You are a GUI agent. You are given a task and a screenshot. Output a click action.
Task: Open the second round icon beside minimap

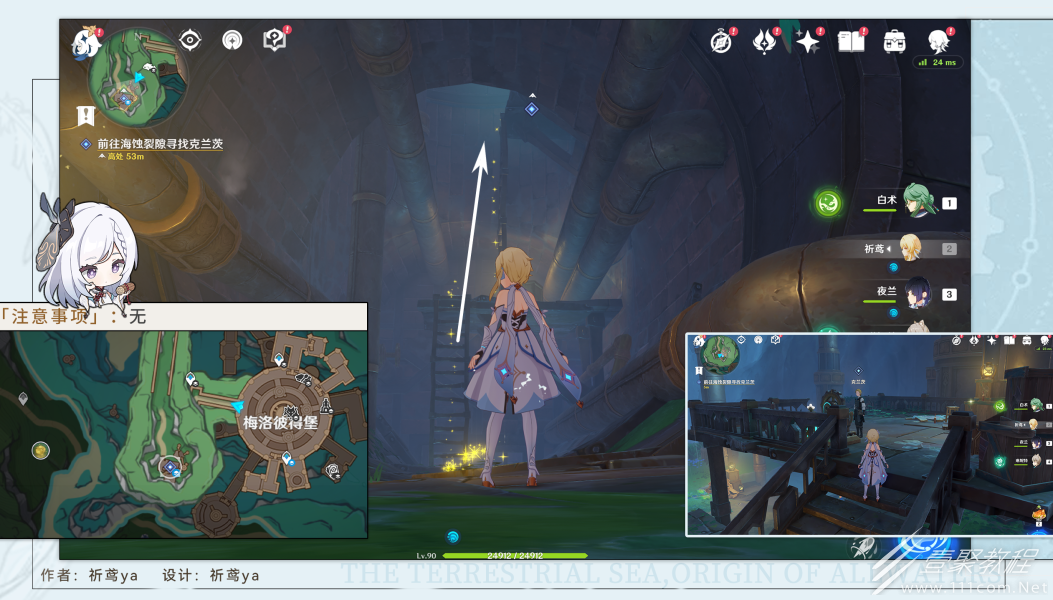232,40
